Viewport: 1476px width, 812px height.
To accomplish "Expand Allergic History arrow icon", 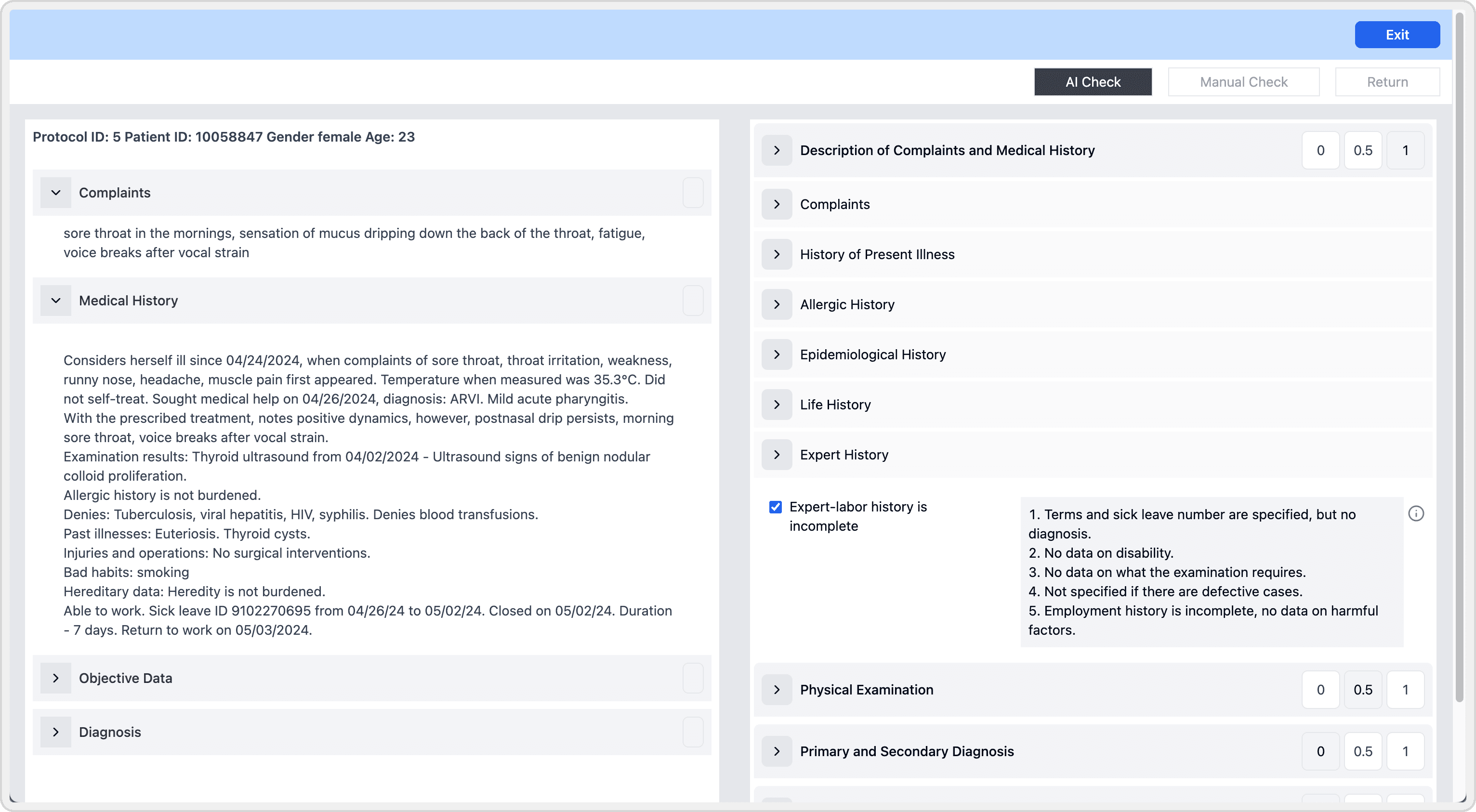I will tap(777, 304).
